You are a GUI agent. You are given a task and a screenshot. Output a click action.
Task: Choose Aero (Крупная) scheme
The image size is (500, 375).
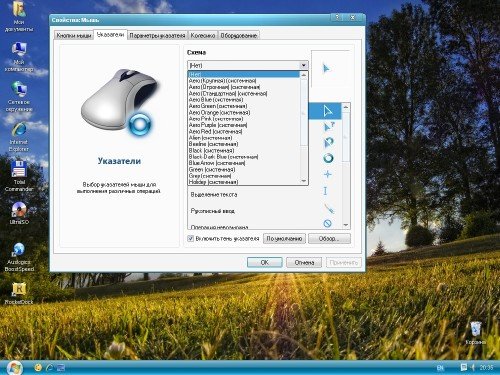[x=244, y=81]
